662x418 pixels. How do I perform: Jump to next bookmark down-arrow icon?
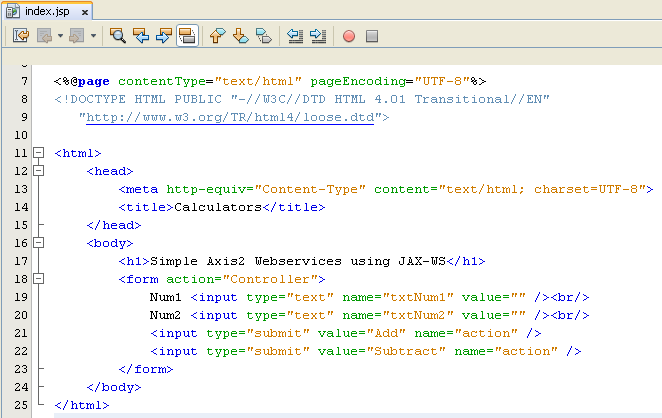tap(241, 35)
